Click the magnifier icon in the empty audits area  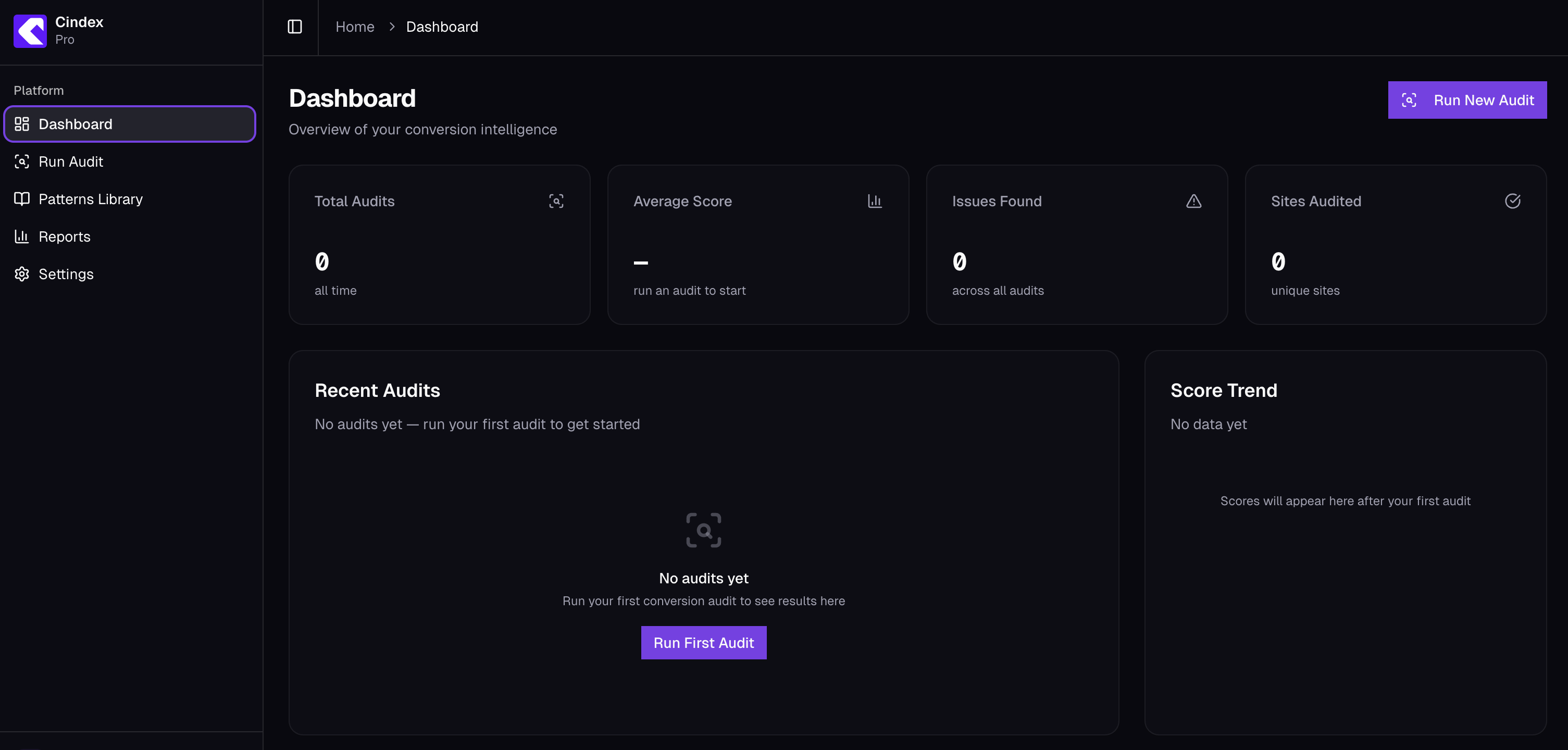pyautogui.click(x=704, y=530)
